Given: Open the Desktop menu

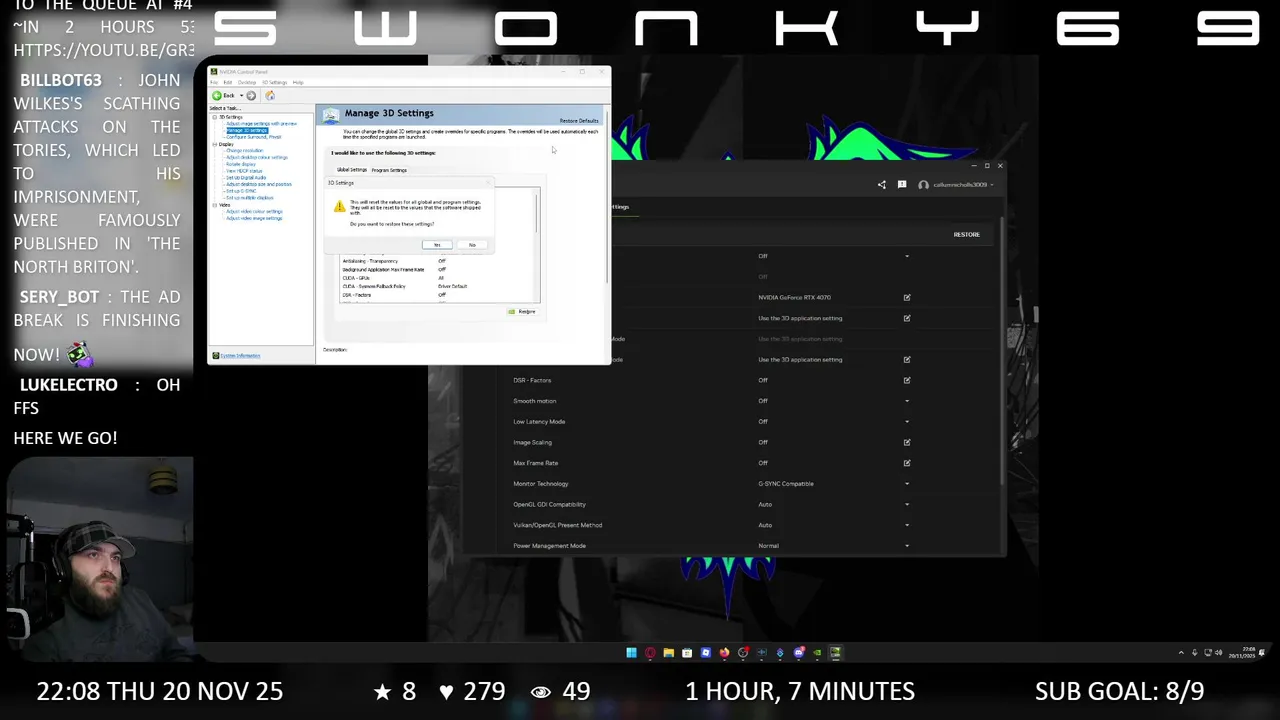Looking at the screenshot, I should (x=247, y=82).
